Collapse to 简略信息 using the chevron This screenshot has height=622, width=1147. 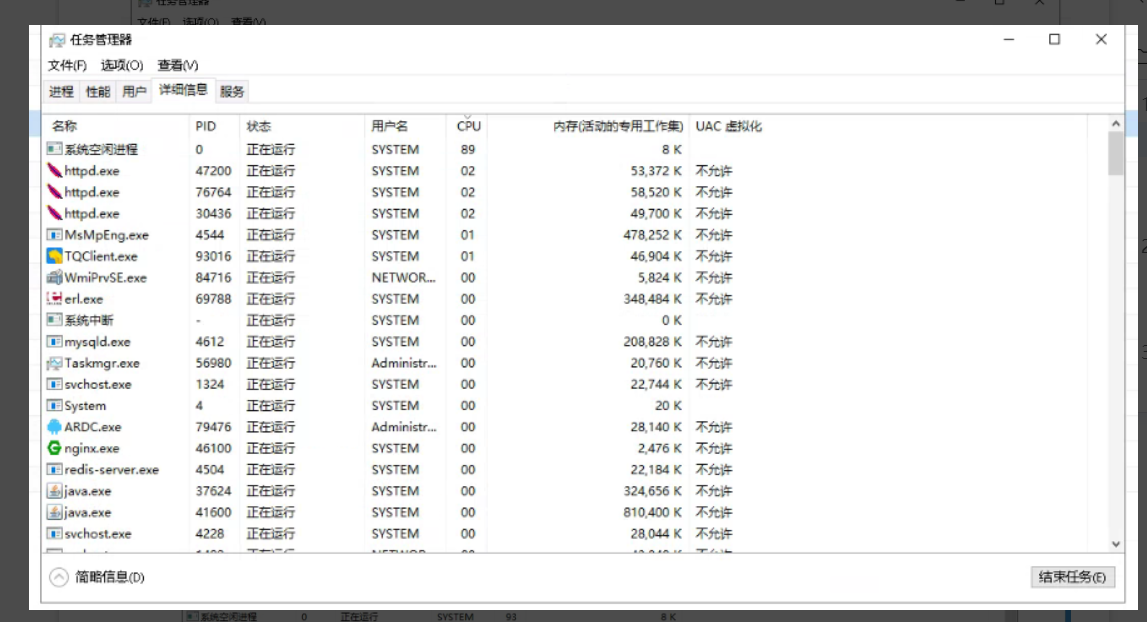point(59,577)
